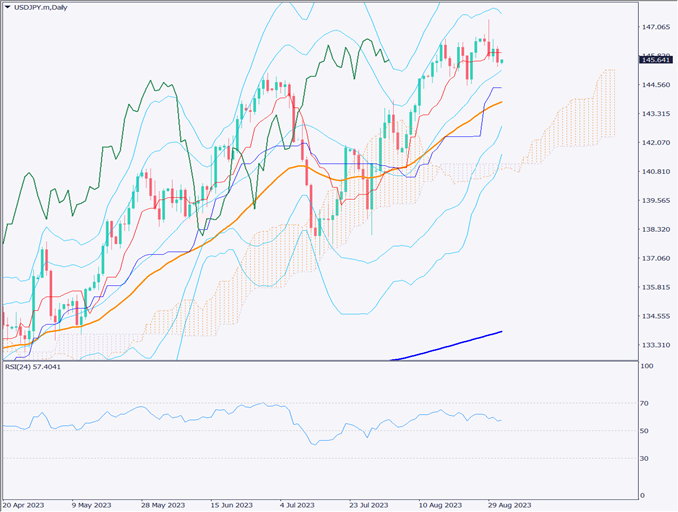The height and width of the screenshot is (512, 678).
Task: Click the 147.065 price axis label
Action: pos(656,26)
